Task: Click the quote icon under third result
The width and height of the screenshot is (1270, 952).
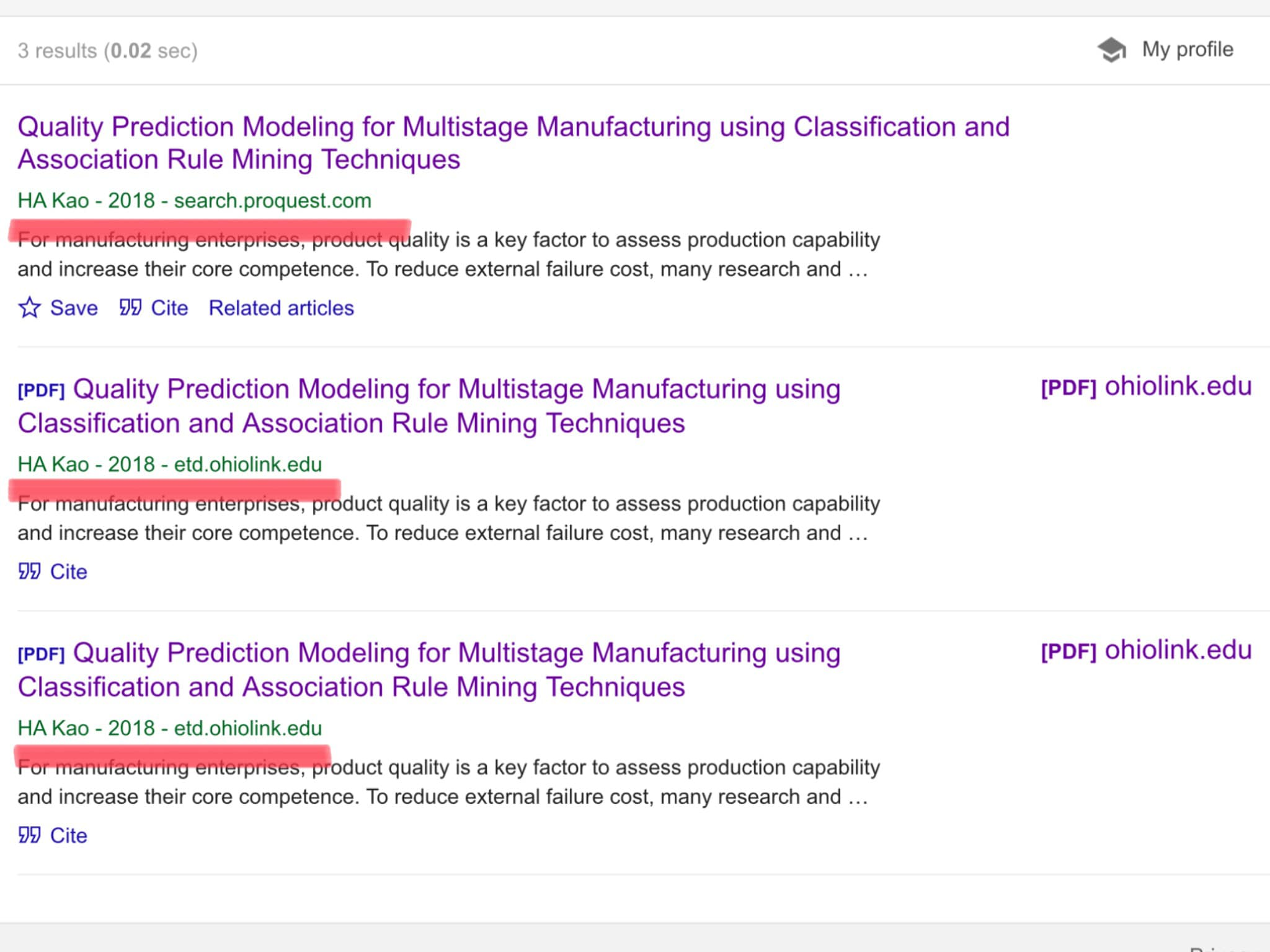Action: click(29, 835)
